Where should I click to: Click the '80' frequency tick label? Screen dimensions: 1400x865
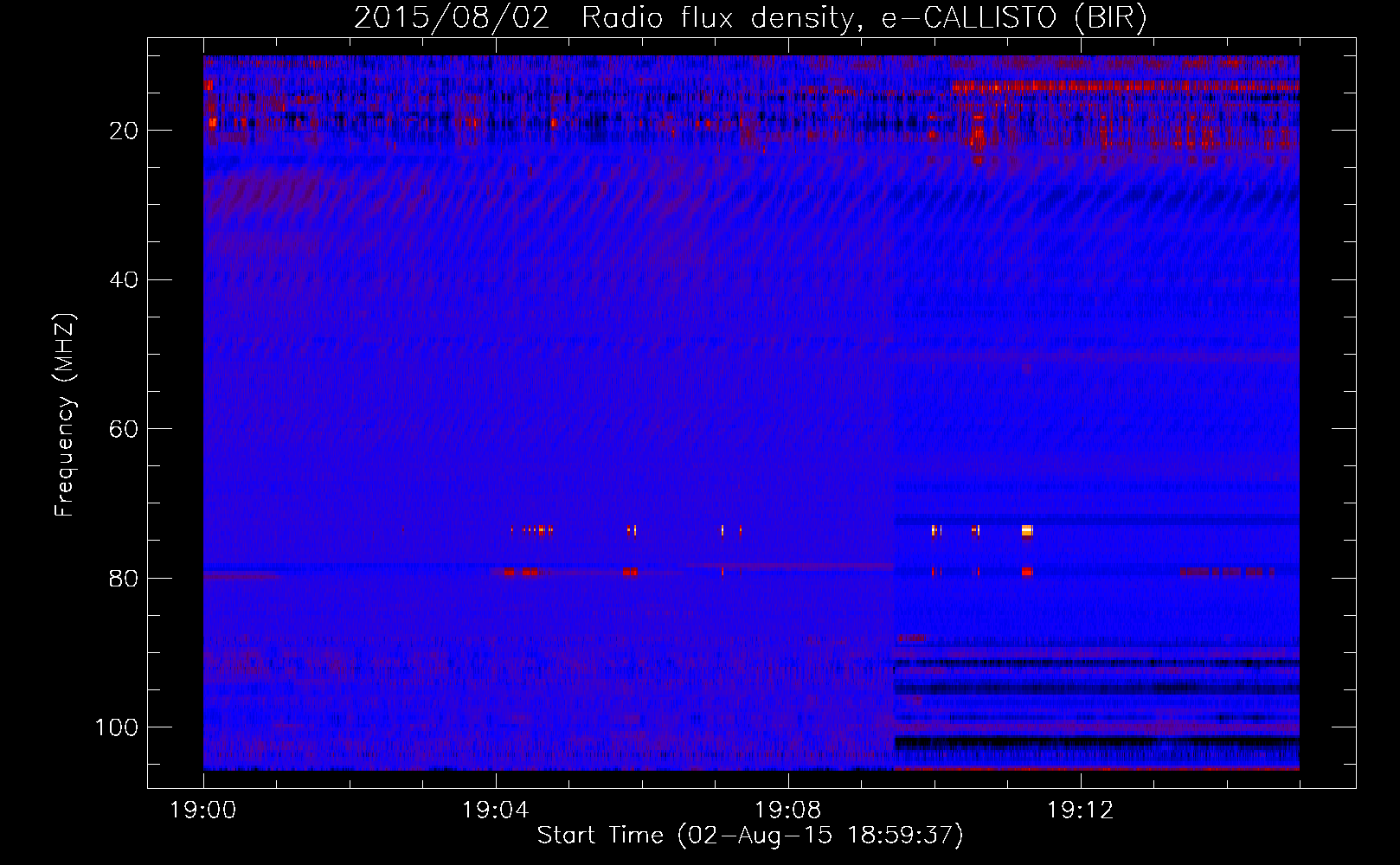coord(124,579)
